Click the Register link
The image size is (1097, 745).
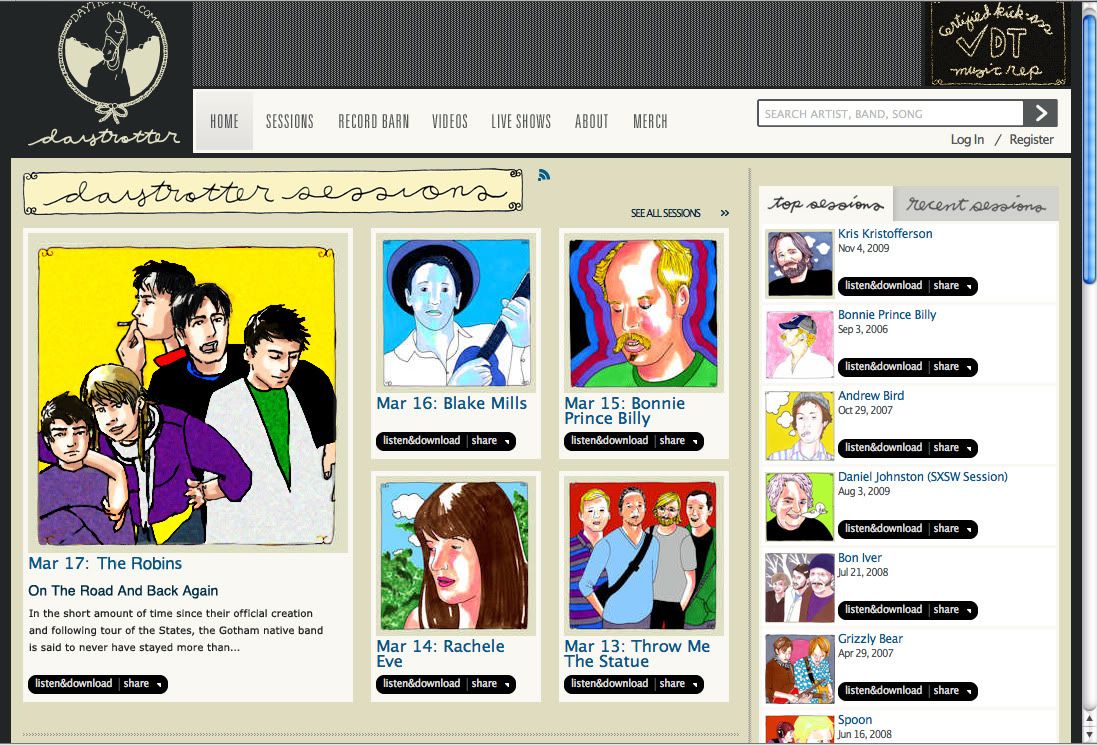[x=1031, y=139]
